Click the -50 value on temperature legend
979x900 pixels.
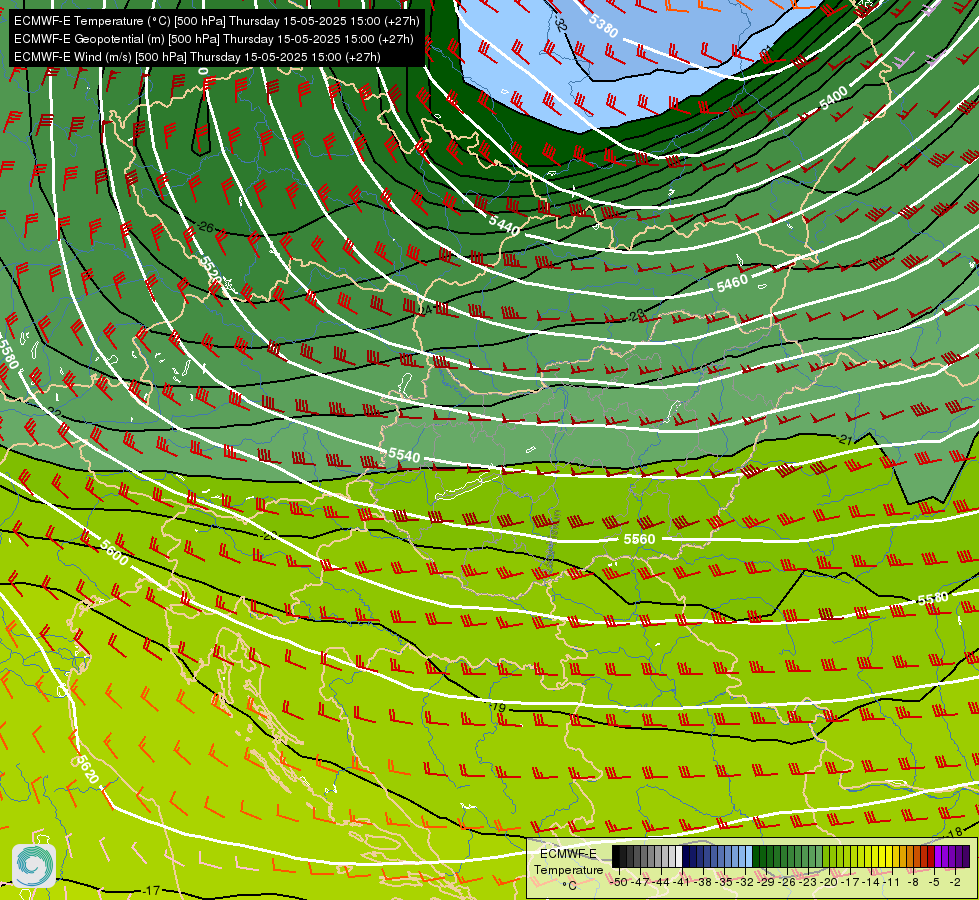(x=618, y=882)
